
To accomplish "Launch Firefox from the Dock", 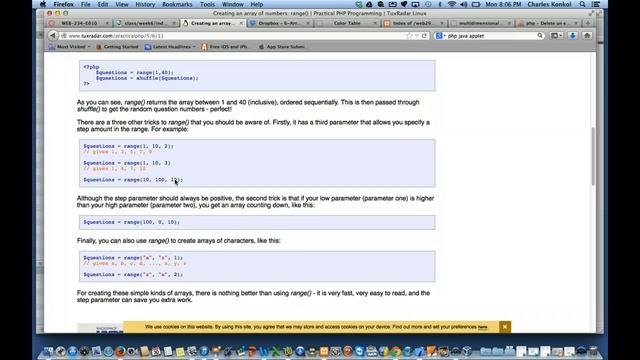I will pyautogui.click(x=120, y=351).
